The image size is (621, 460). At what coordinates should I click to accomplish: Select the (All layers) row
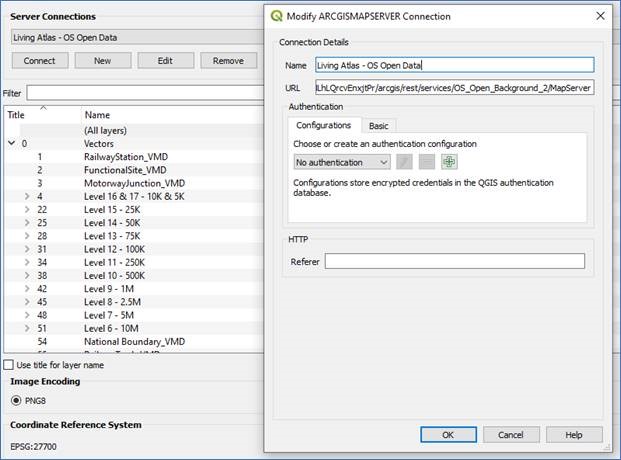pos(105,130)
